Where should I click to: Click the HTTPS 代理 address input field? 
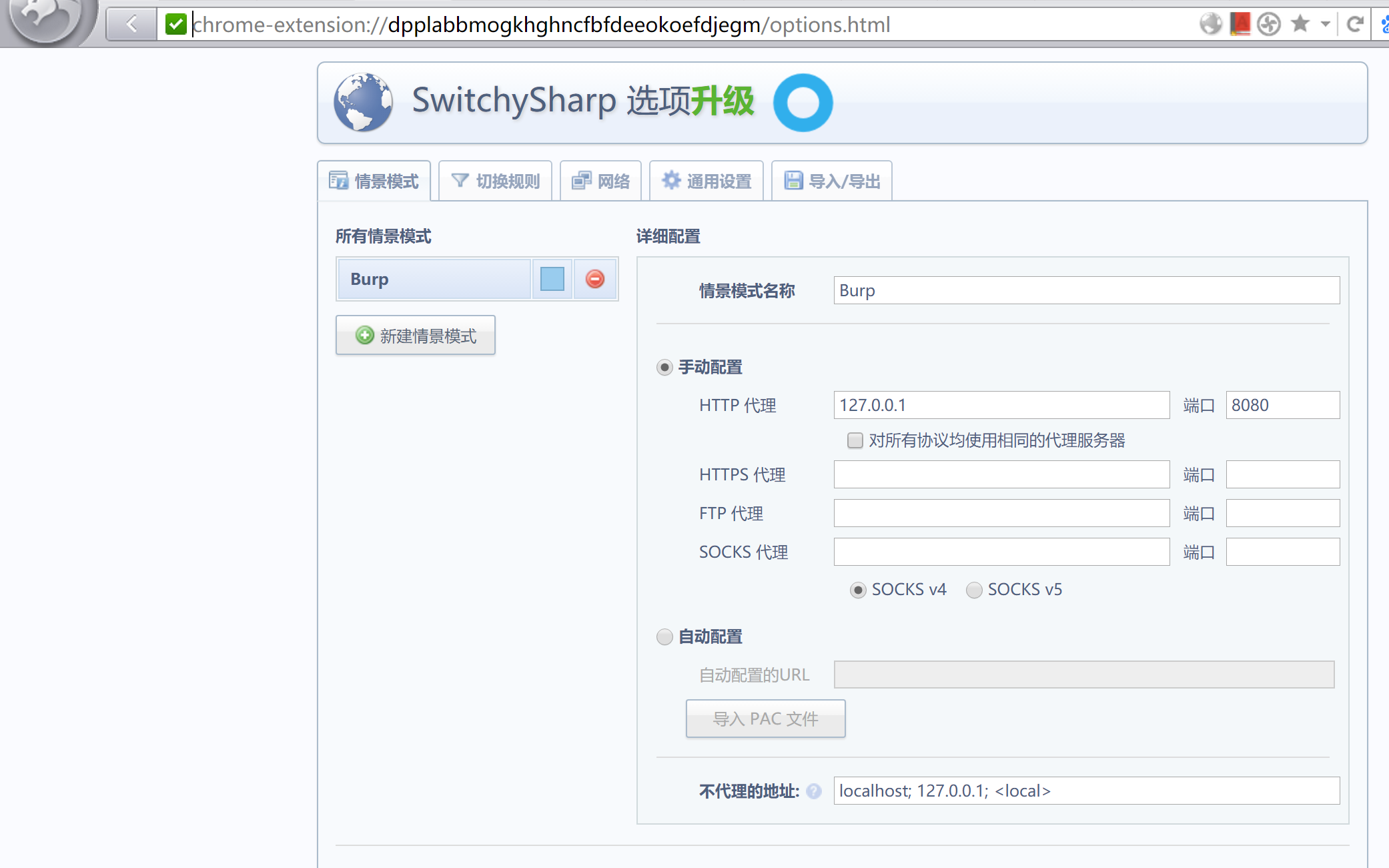[1001, 474]
